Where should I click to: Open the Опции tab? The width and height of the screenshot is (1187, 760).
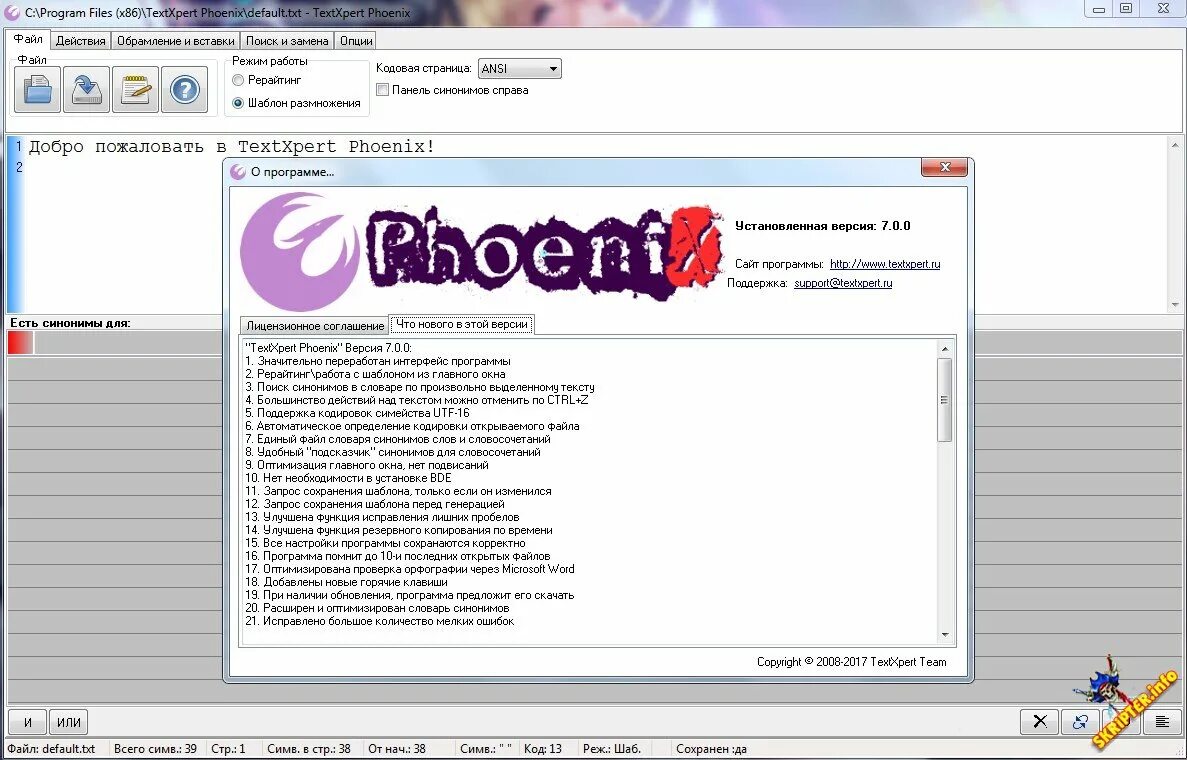356,41
